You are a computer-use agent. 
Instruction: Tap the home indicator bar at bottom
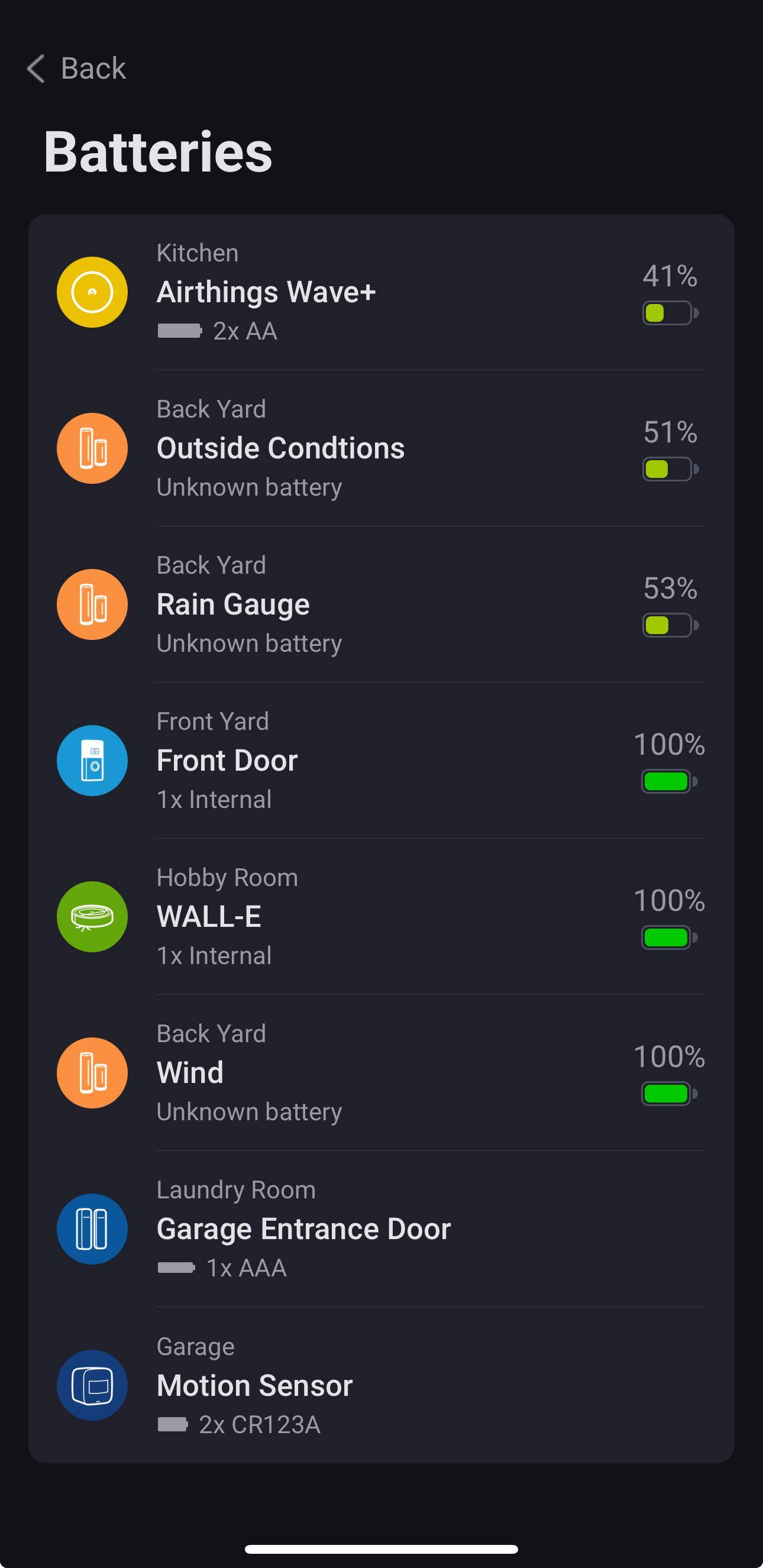(381, 1549)
